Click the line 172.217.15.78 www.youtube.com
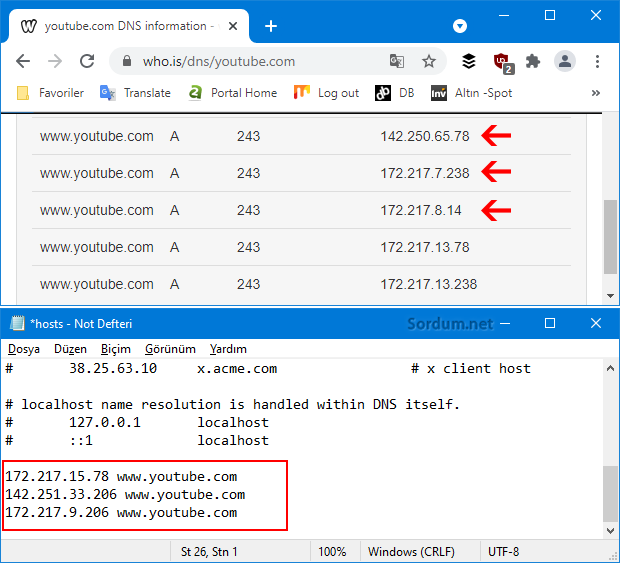Viewport: 620px width, 563px height. pos(121,476)
